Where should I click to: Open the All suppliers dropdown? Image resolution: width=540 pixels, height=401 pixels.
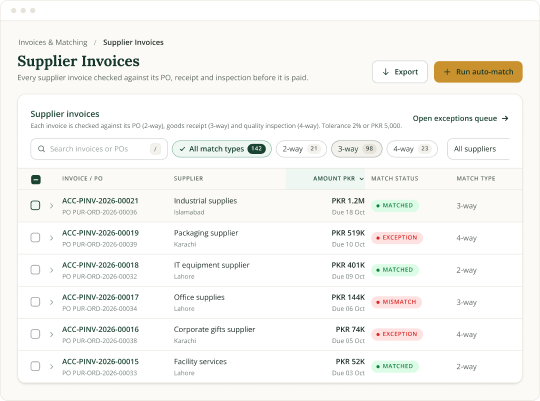click(478, 149)
